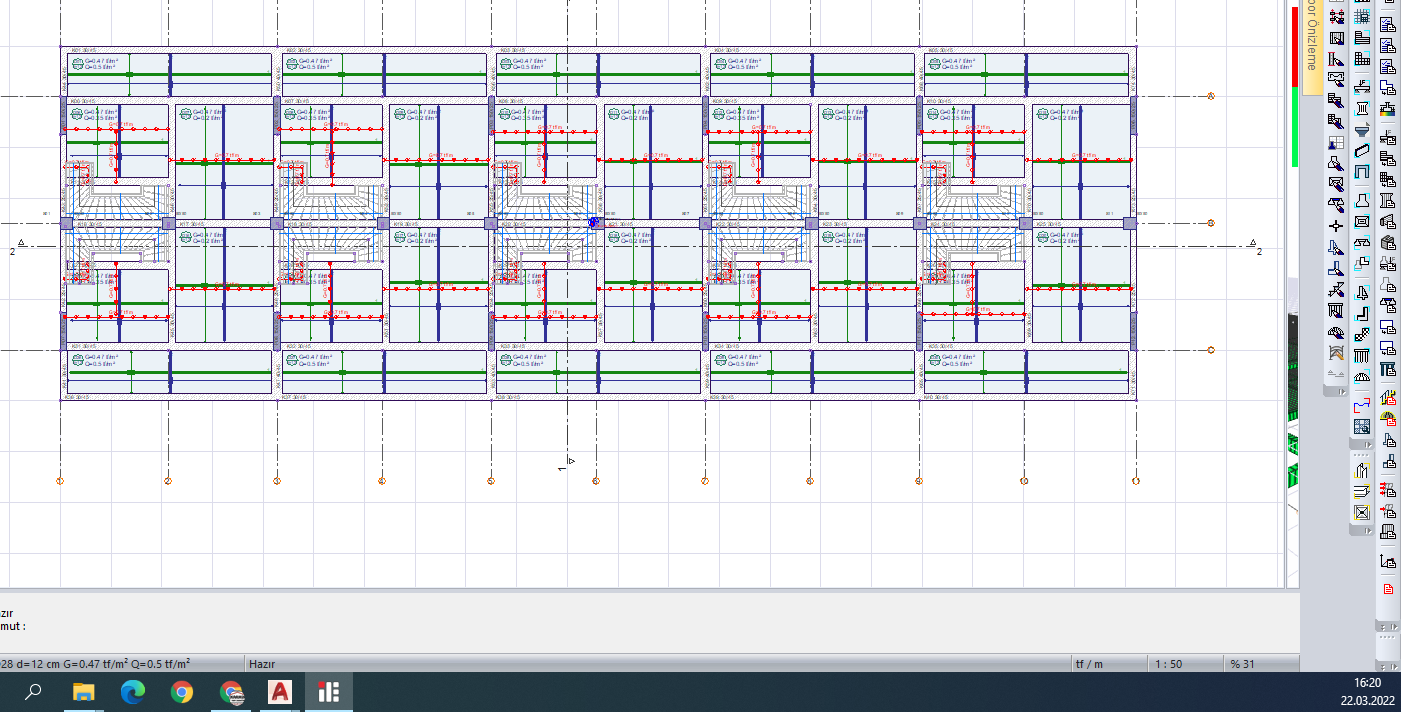Click 'Hazır' in the status bar

coord(262,663)
